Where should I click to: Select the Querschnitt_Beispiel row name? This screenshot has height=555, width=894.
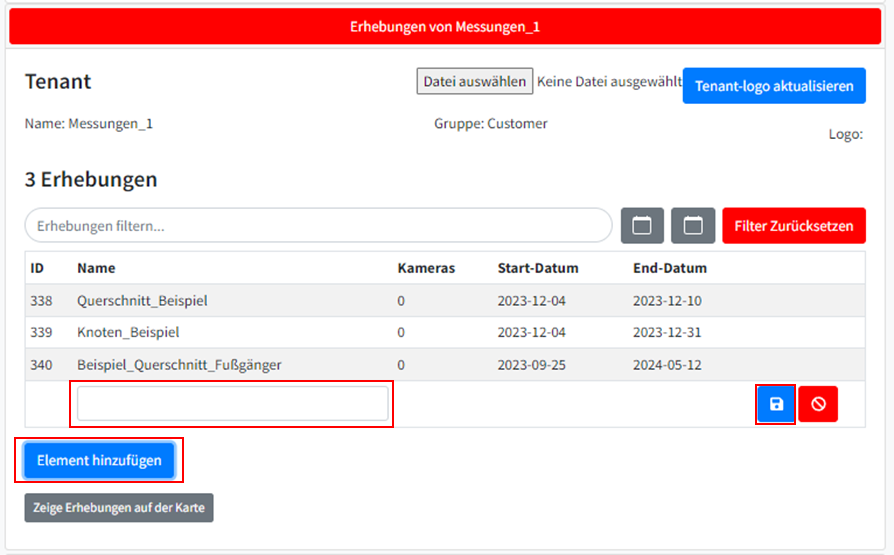click(142, 301)
